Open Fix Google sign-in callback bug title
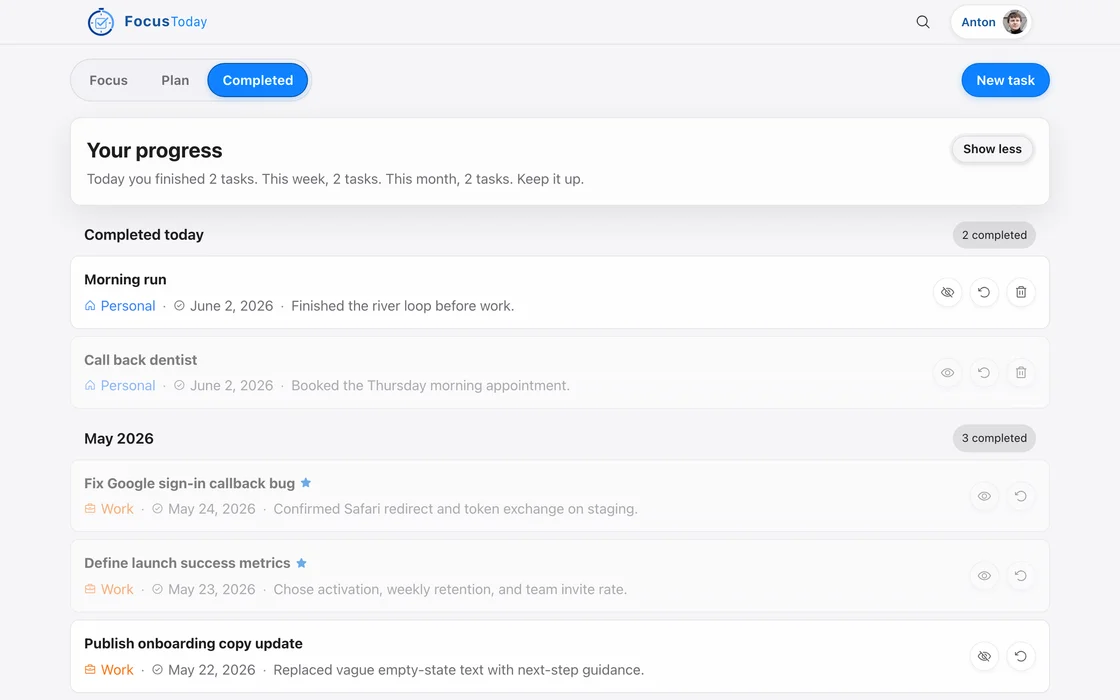The height and width of the screenshot is (700, 1120). 189,484
